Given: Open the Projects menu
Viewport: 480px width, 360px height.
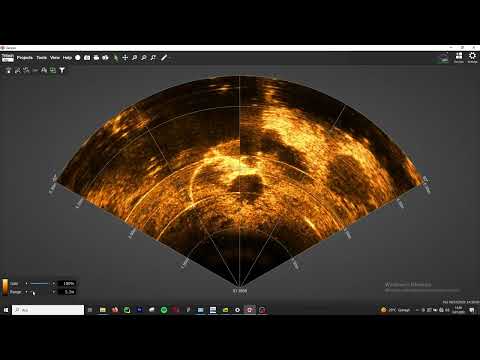Looking at the screenshot, I should coord(25,58).
